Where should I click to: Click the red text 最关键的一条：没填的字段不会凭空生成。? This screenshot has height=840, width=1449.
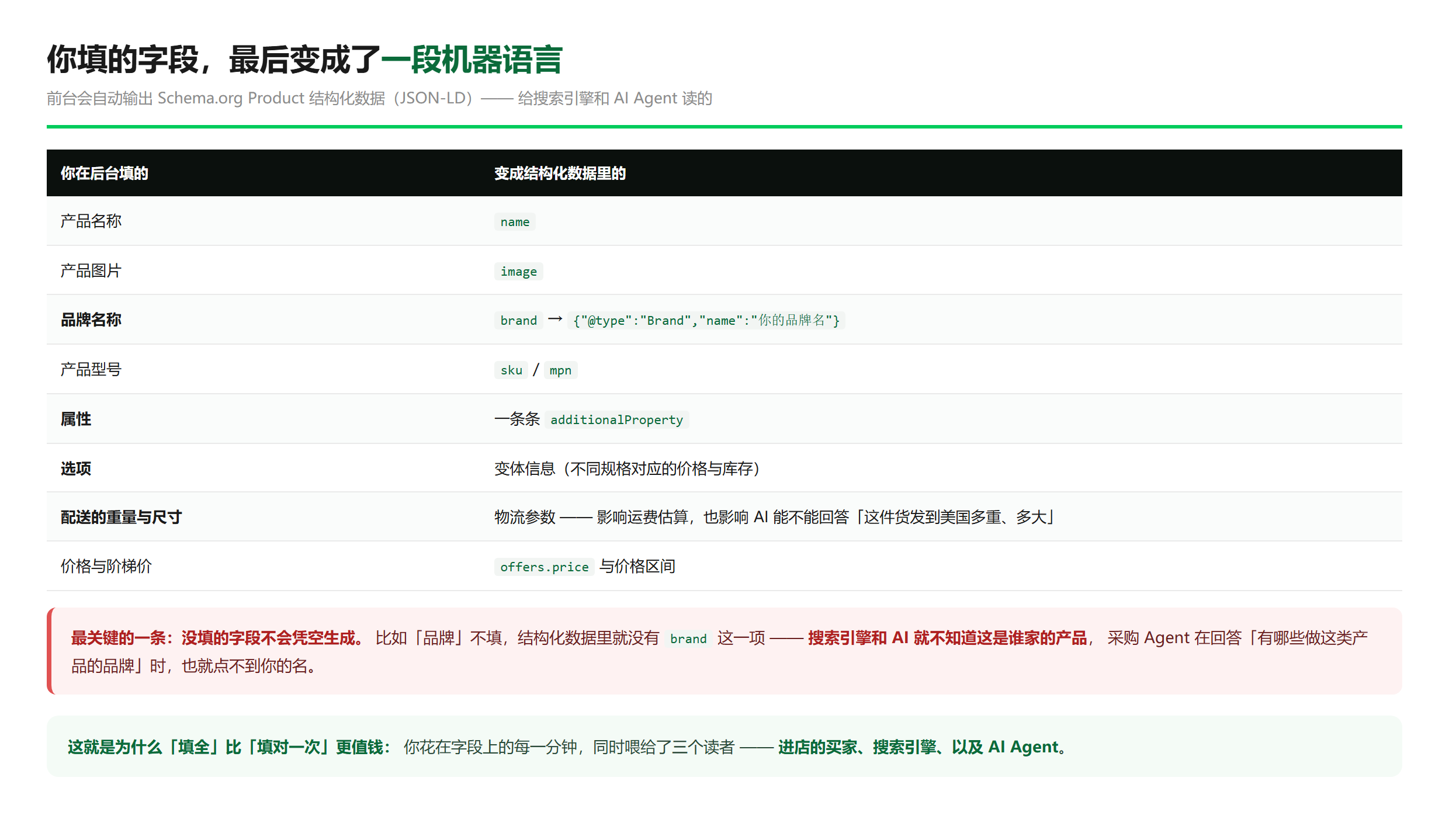click(217, 638)
